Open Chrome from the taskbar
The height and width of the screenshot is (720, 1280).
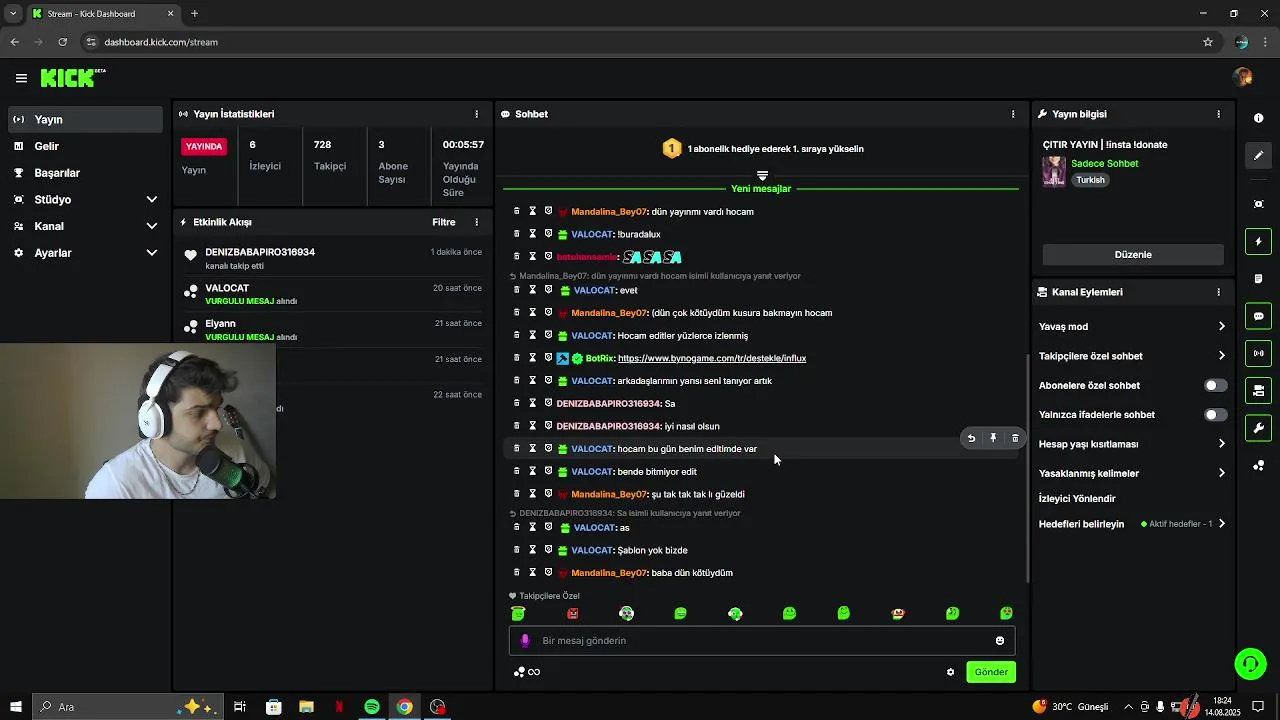pos(404,707)
